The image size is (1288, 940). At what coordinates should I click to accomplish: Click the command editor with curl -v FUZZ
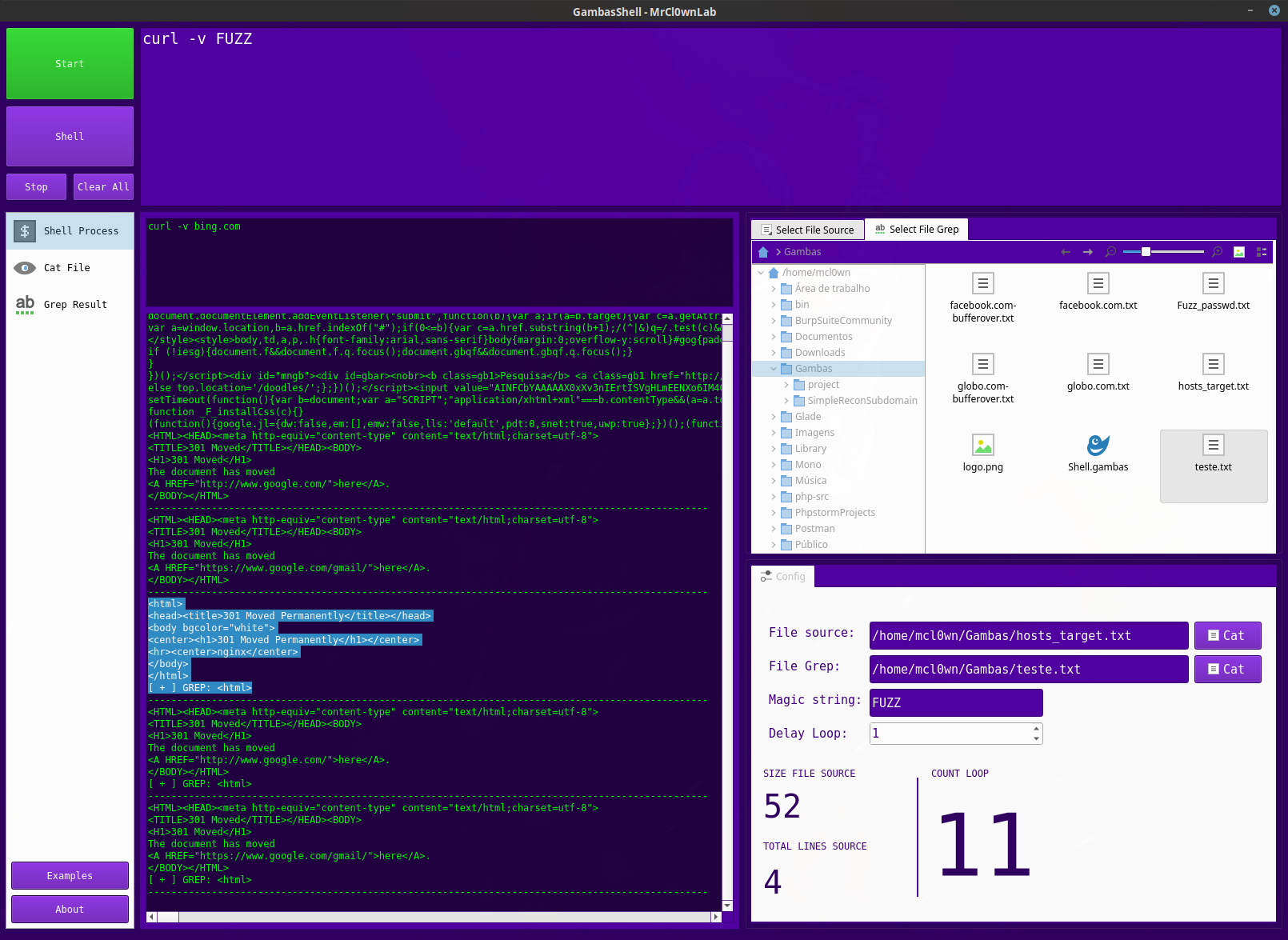[711, 117]
